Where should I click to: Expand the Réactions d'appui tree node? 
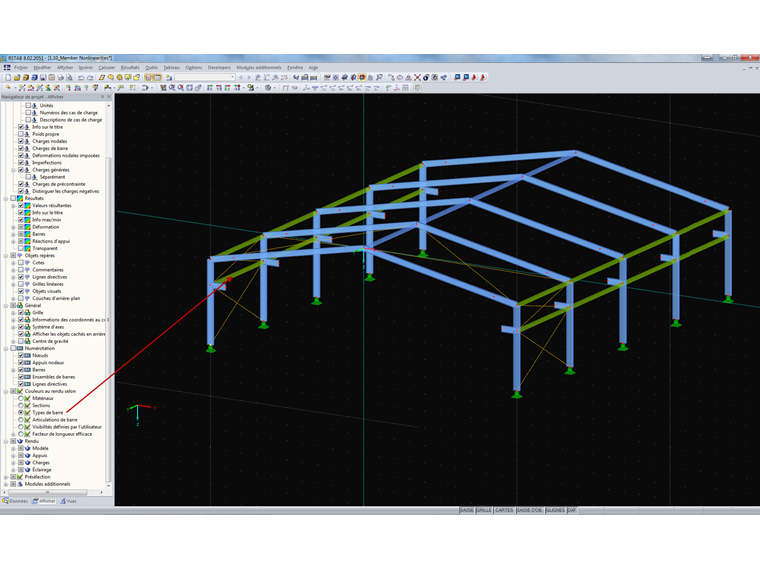tap(14, 241)
